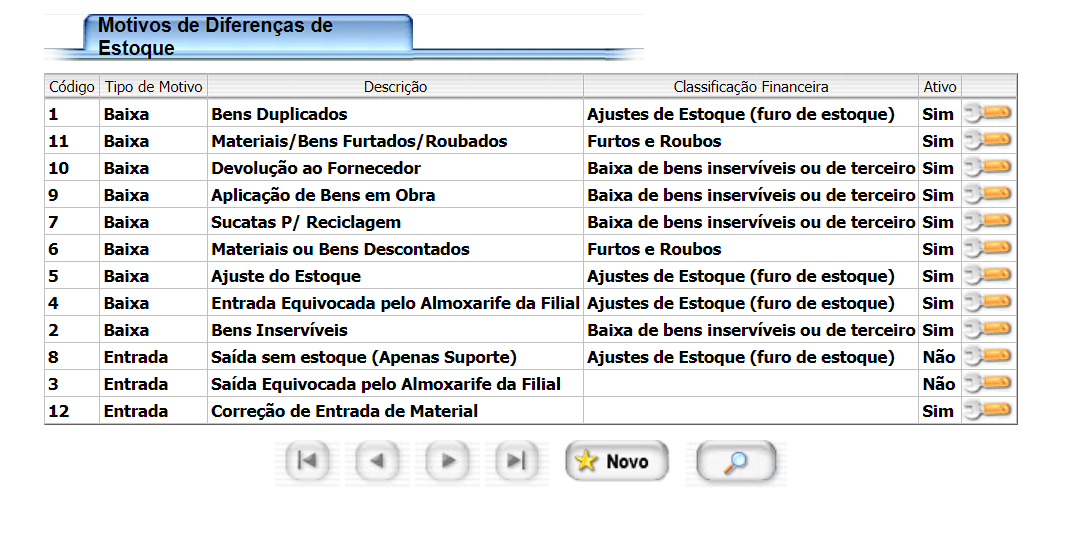Click edit icon for Bens Duplicados row

point(988,113)
